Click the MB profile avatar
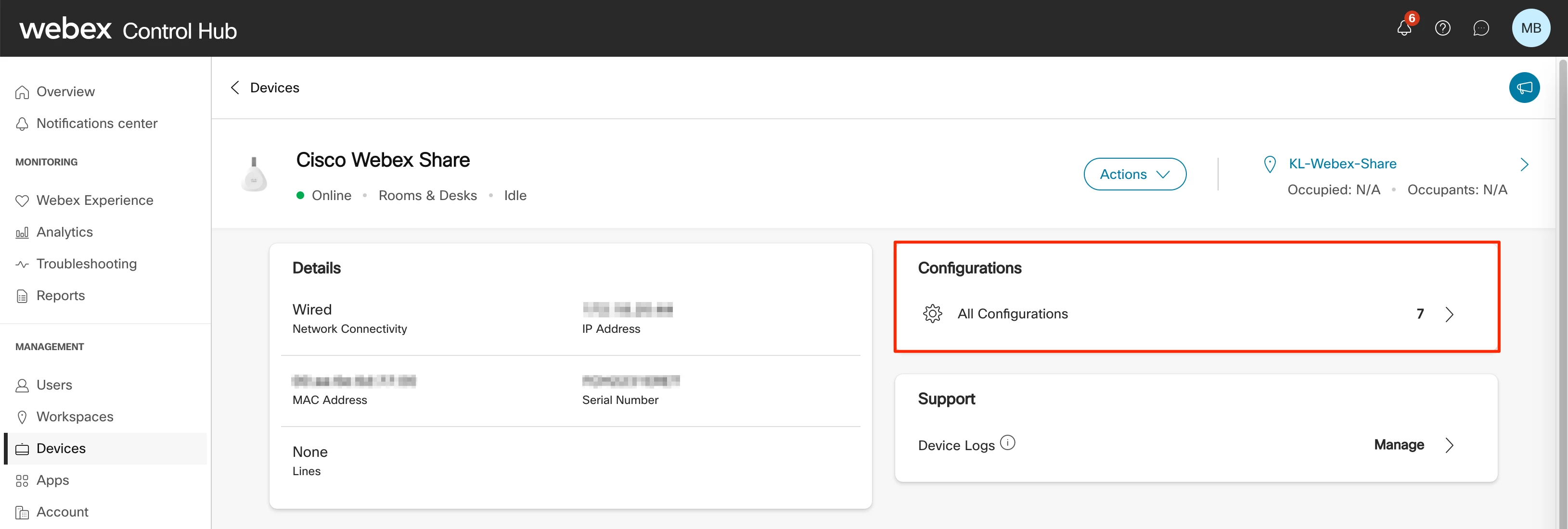Viewport: 1568px width, 529px height. [1530, 28]
